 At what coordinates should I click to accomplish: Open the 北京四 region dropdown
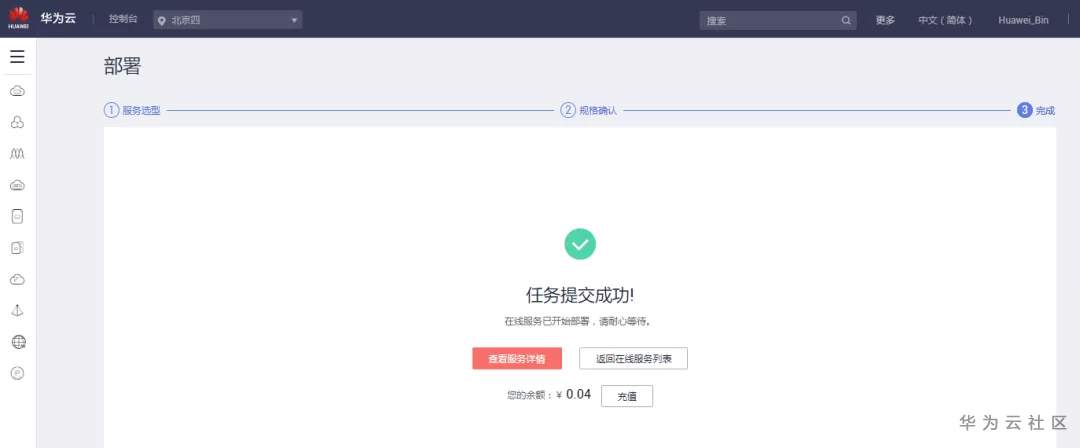tap(227, 20)
